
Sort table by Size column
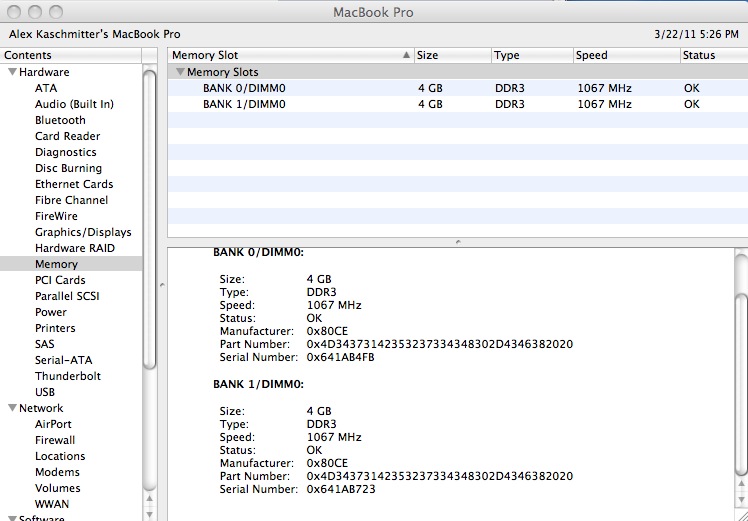(x=453, y=55)
